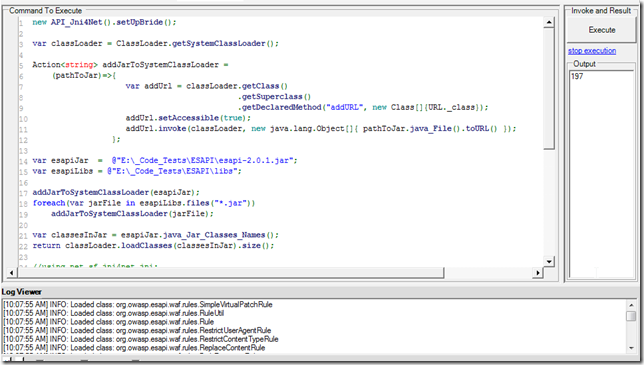The image size is (644, 365).
Task: Click the getDeclaredMethod("addURL") line
Action: (x=363, y=108)
